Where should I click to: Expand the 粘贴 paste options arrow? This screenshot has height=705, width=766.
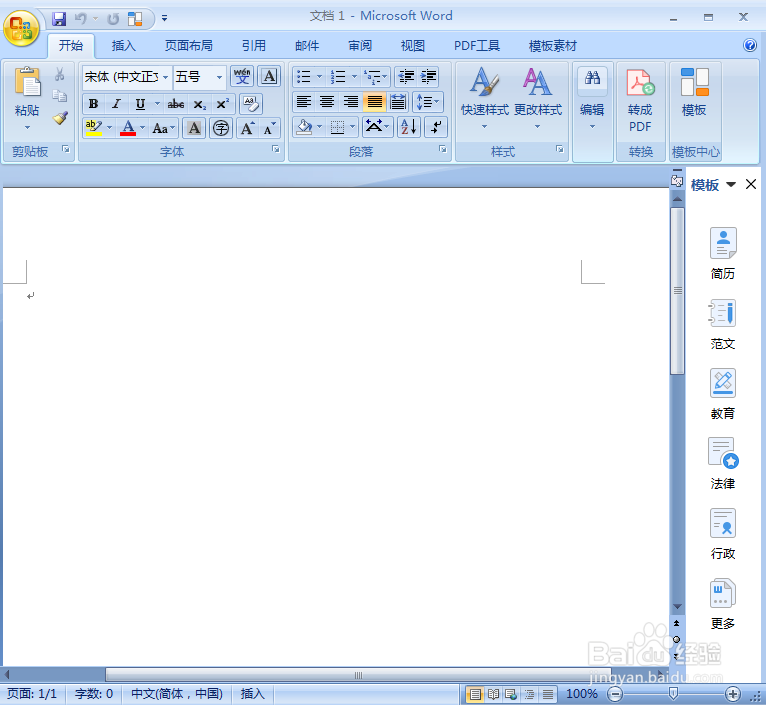pos(27,128)
